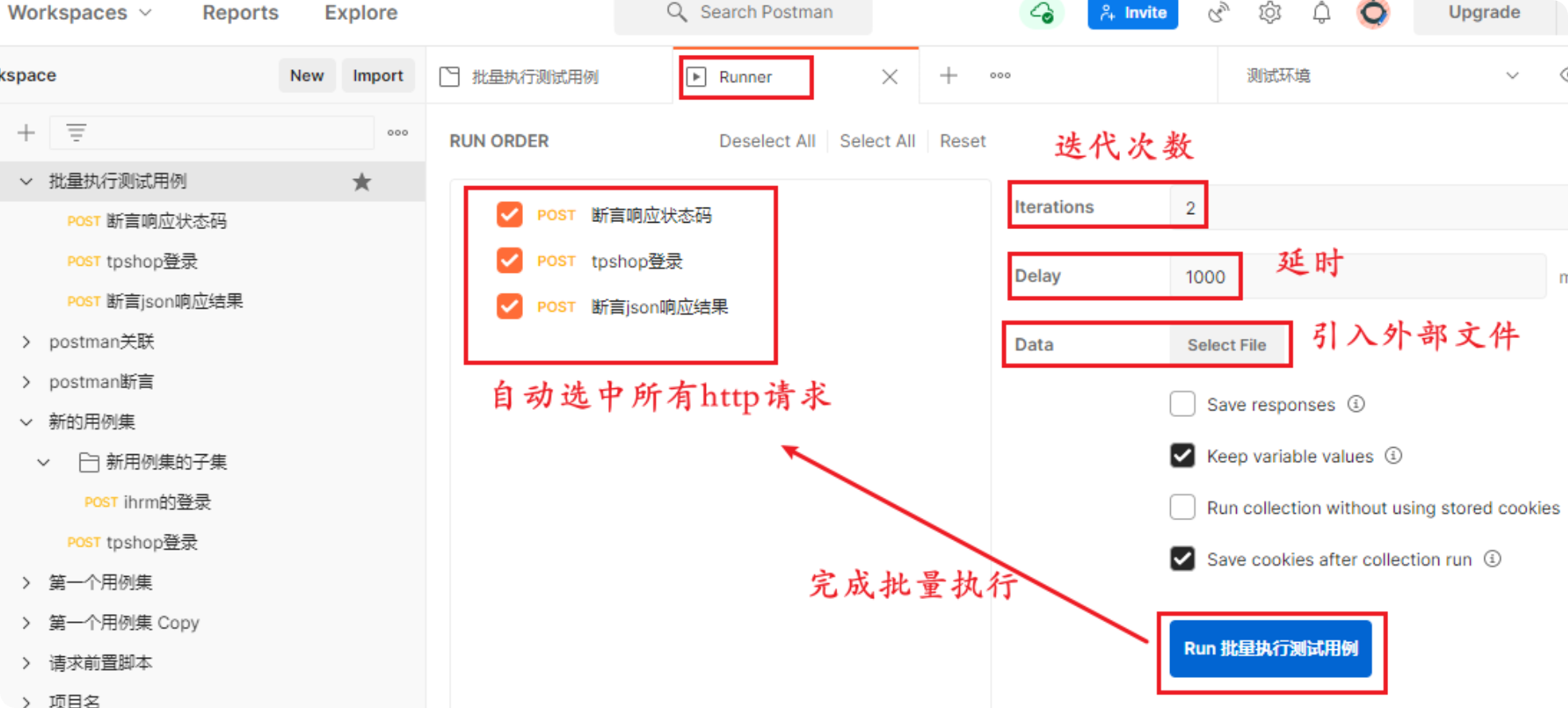The width and height of the screenshot is (1568, 708).
Task: Open the user avatar menu
Action: click(x=1373, y=13)
